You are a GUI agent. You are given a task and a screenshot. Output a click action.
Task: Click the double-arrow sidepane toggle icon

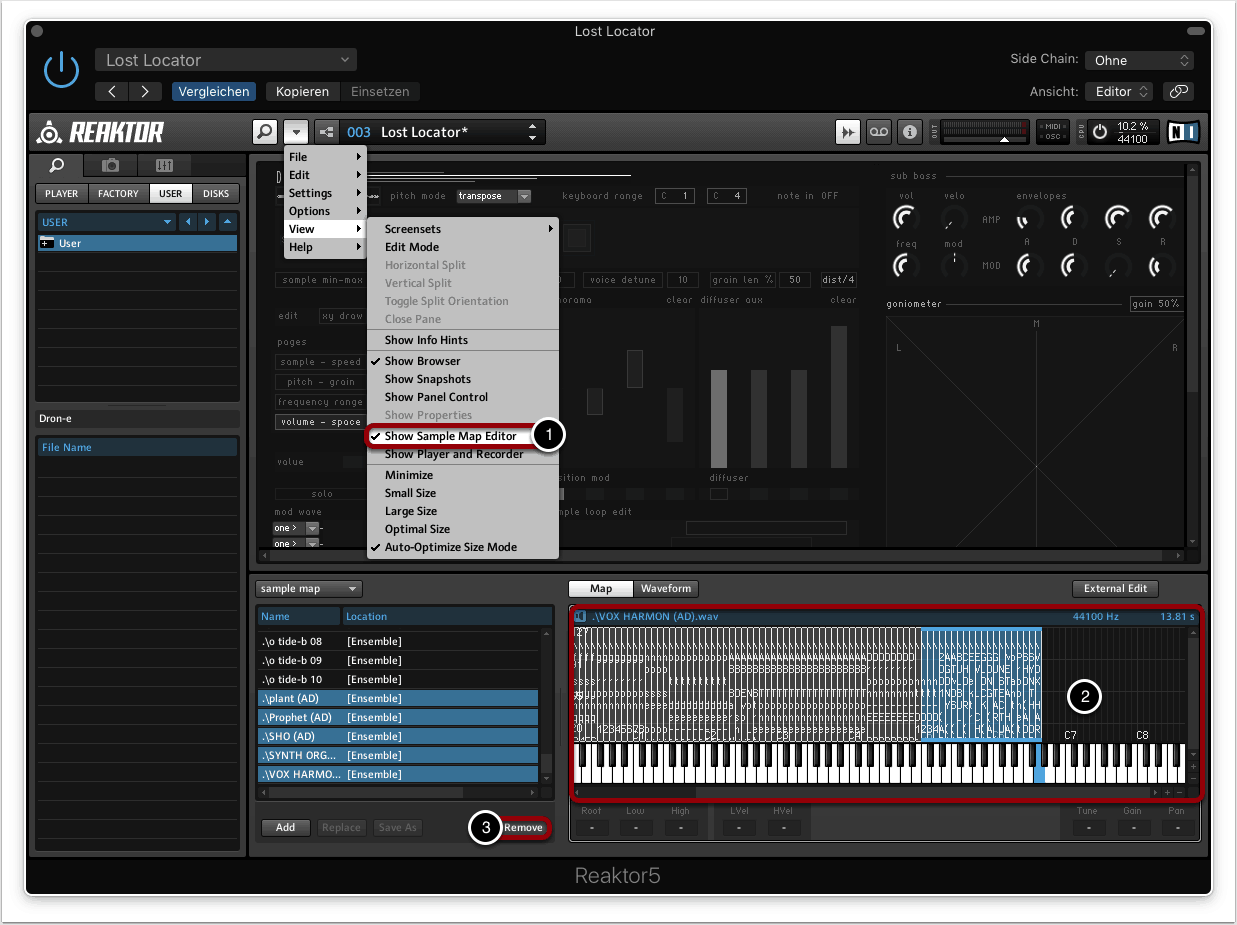[847, 132]
